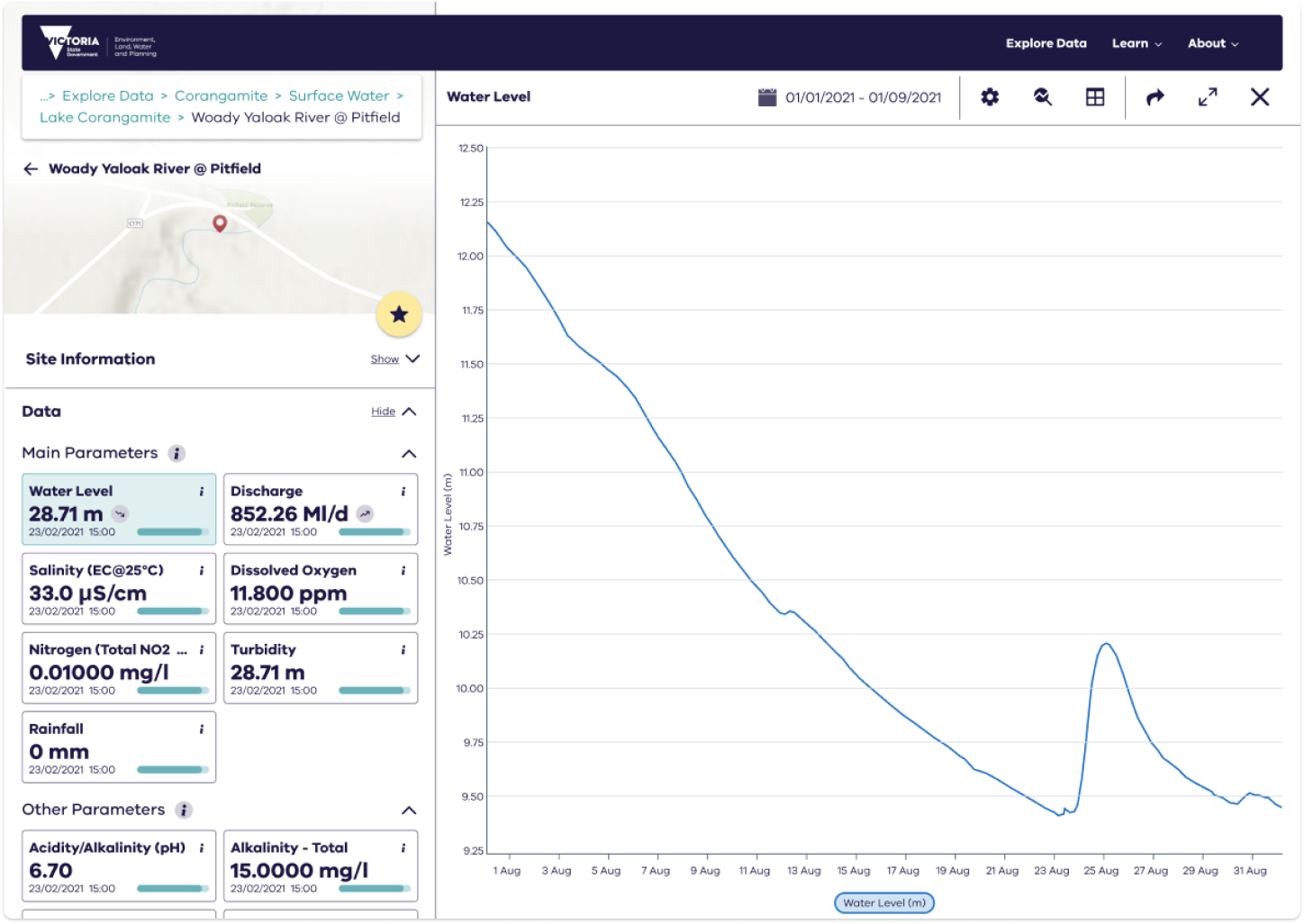Add site to favourites star
Image resolution: width=1304 pixels, height=924 pixels.
(399, 314)
